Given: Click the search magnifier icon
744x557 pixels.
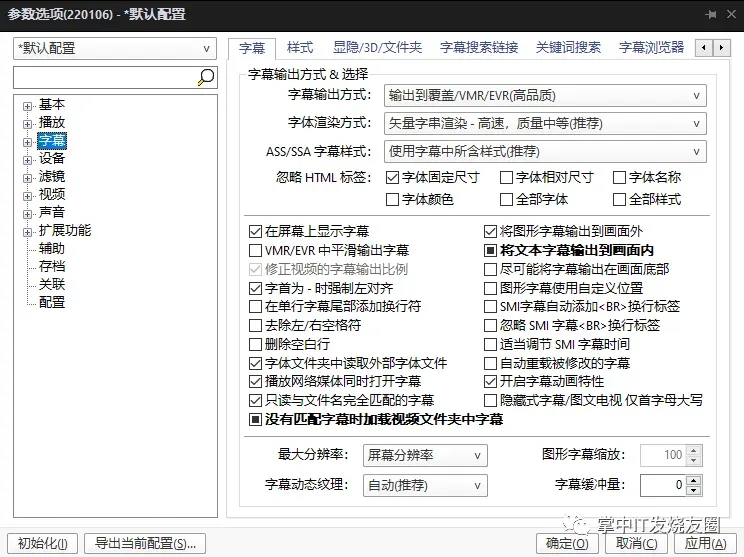Looking at the screenshot, I should point(206,77).
